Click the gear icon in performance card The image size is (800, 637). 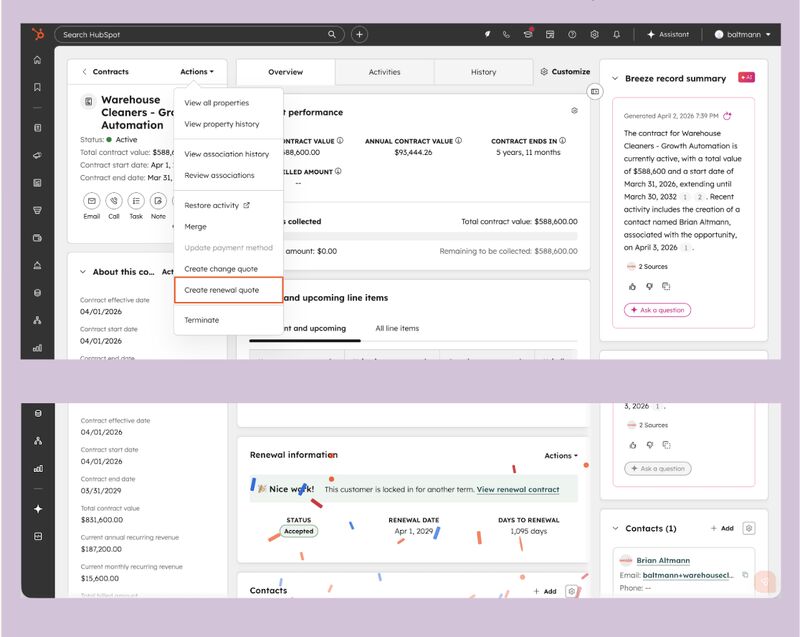pos(574,111)
